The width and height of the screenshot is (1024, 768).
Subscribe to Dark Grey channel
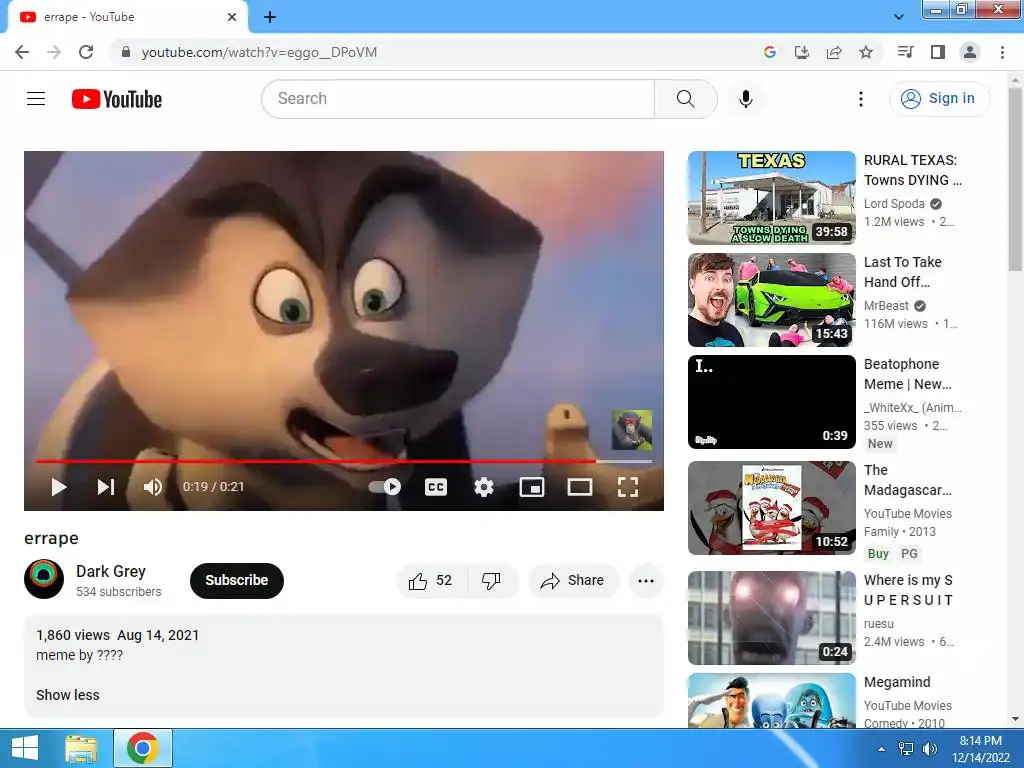coord(236,581)
